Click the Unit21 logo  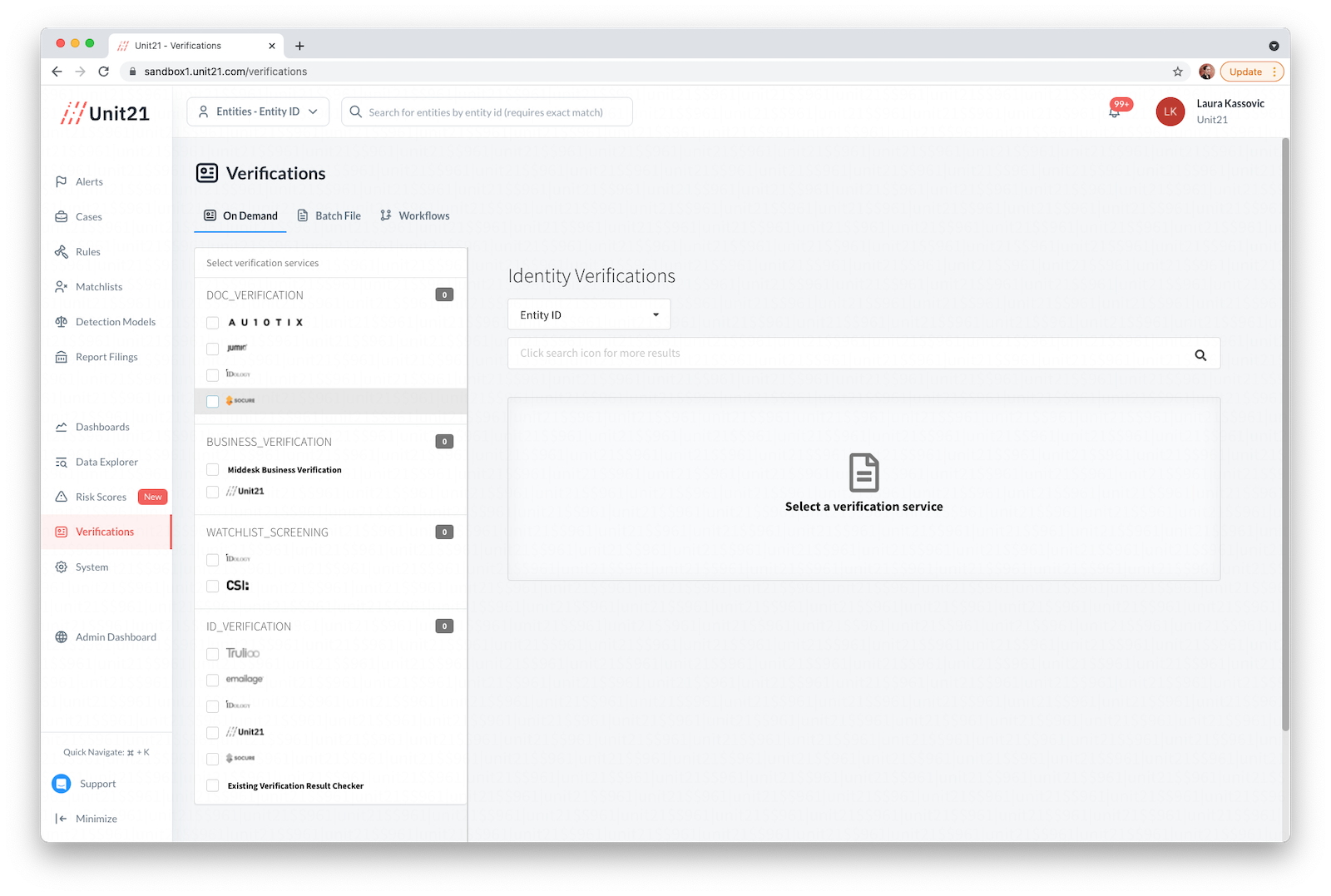click(106, 113)
